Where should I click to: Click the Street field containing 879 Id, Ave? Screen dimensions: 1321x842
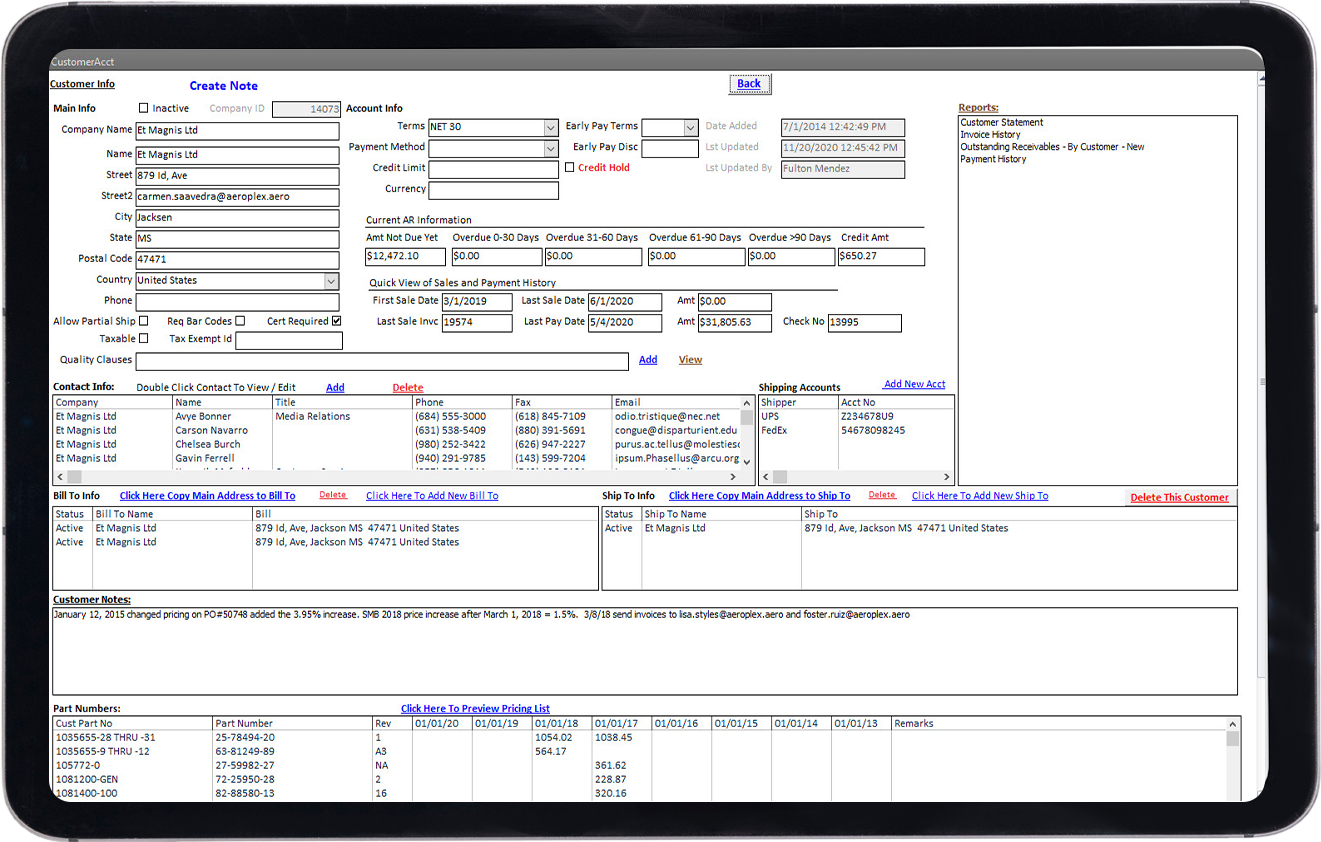click(237, 176)
